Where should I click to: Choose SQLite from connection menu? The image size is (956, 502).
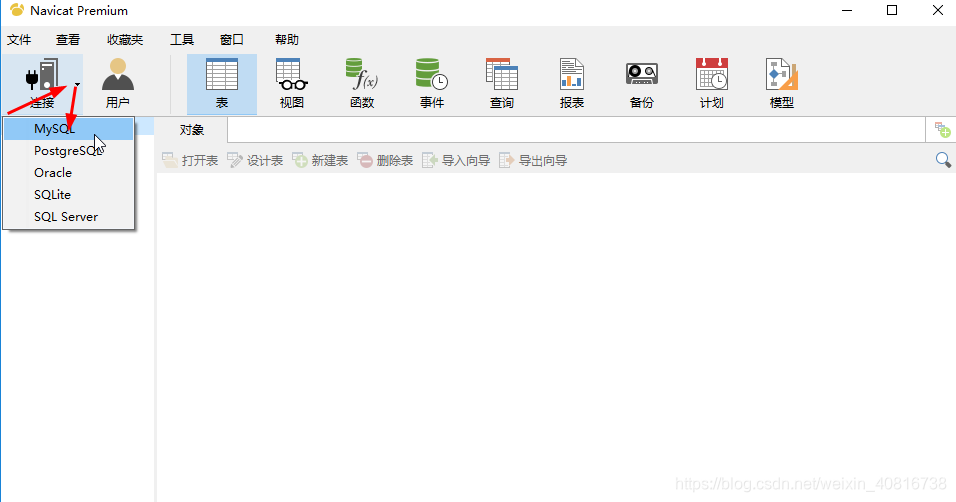pos(68,195)
